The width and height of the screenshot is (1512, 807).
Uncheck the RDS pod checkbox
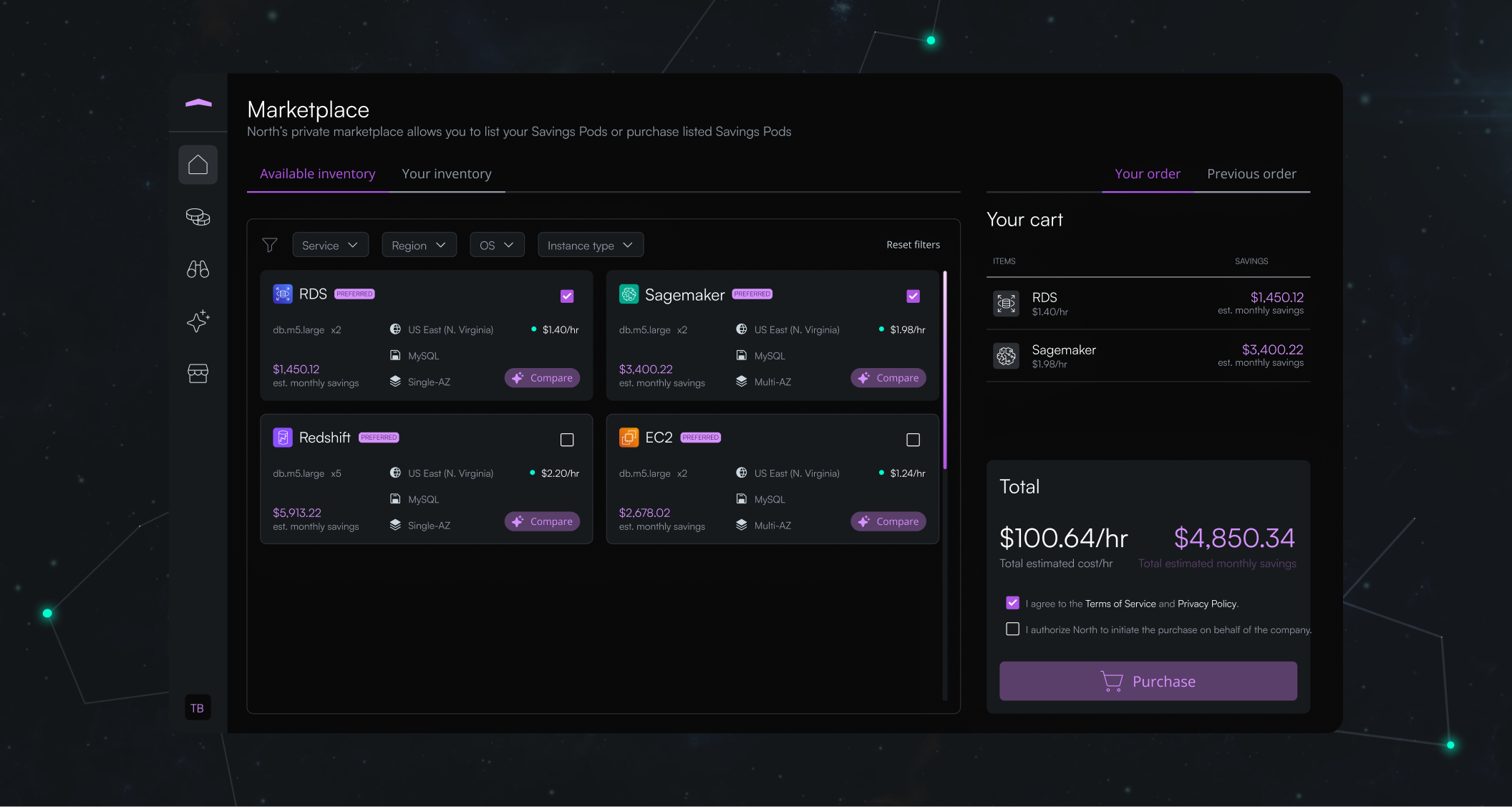(x=567, y=296)
